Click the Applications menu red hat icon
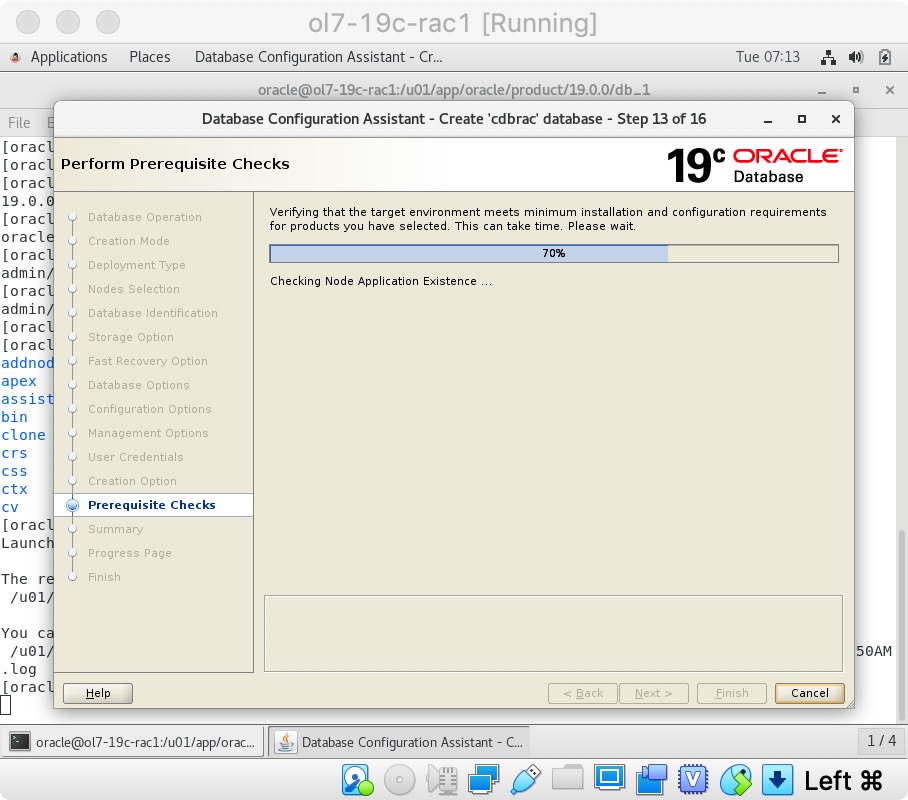 pyautogui.click(x=16, y=57)
